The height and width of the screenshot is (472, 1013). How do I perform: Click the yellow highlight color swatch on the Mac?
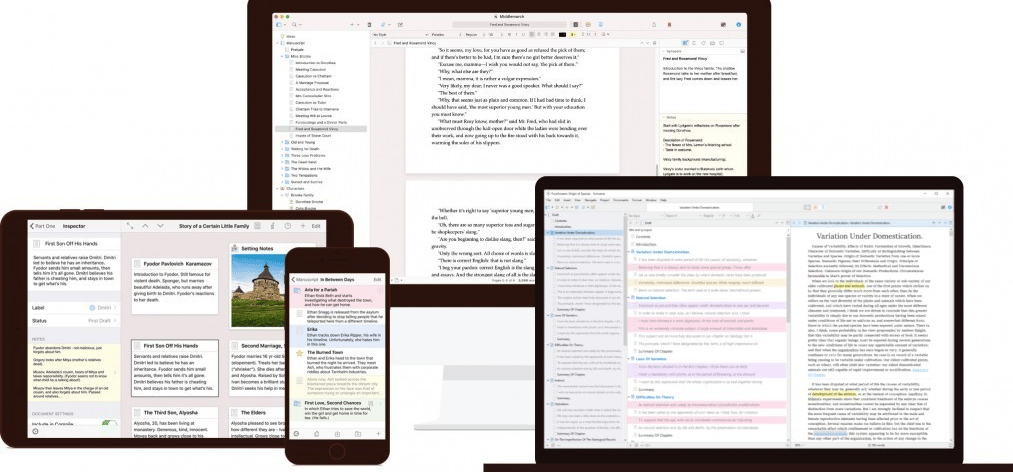(x=573, y=34)
